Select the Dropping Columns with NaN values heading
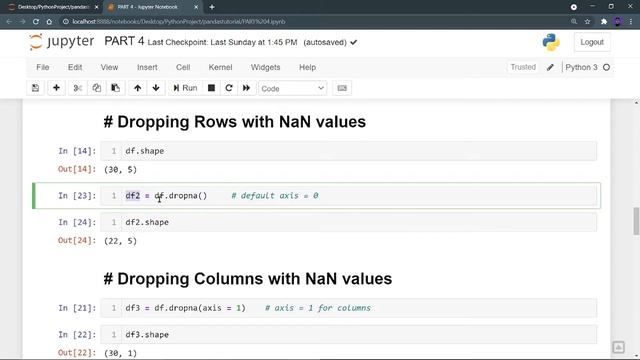 [248, 279]
